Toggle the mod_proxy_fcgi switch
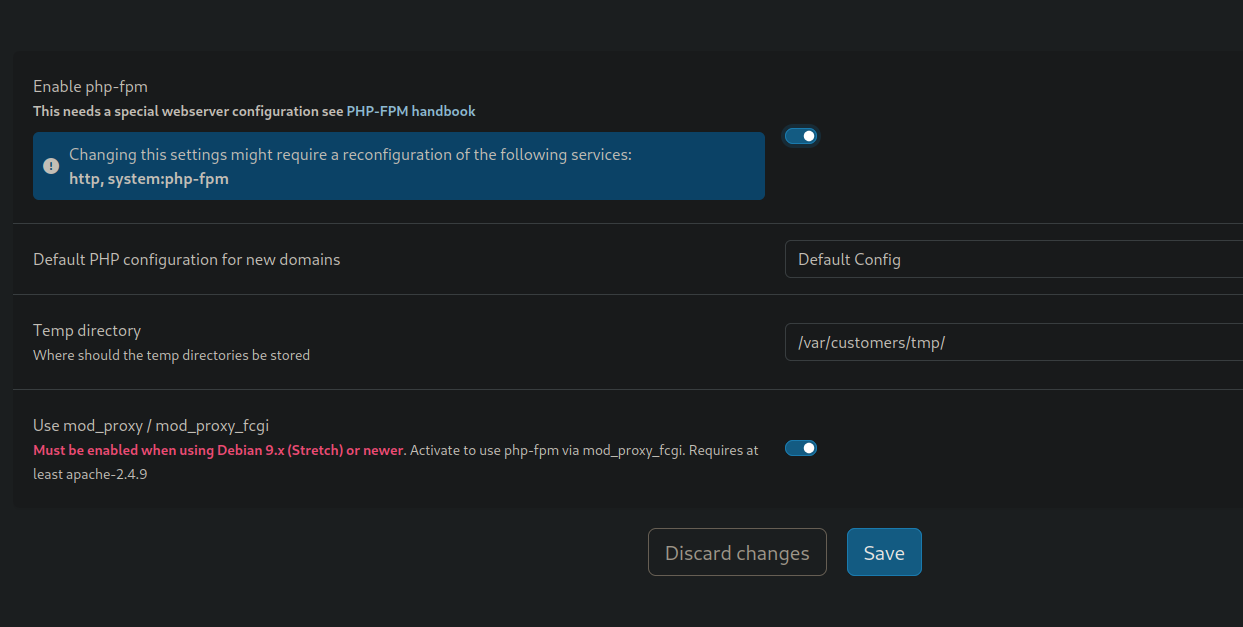Image resolution: width=1243 pixels, height=627 pixels. pos(801,448)
